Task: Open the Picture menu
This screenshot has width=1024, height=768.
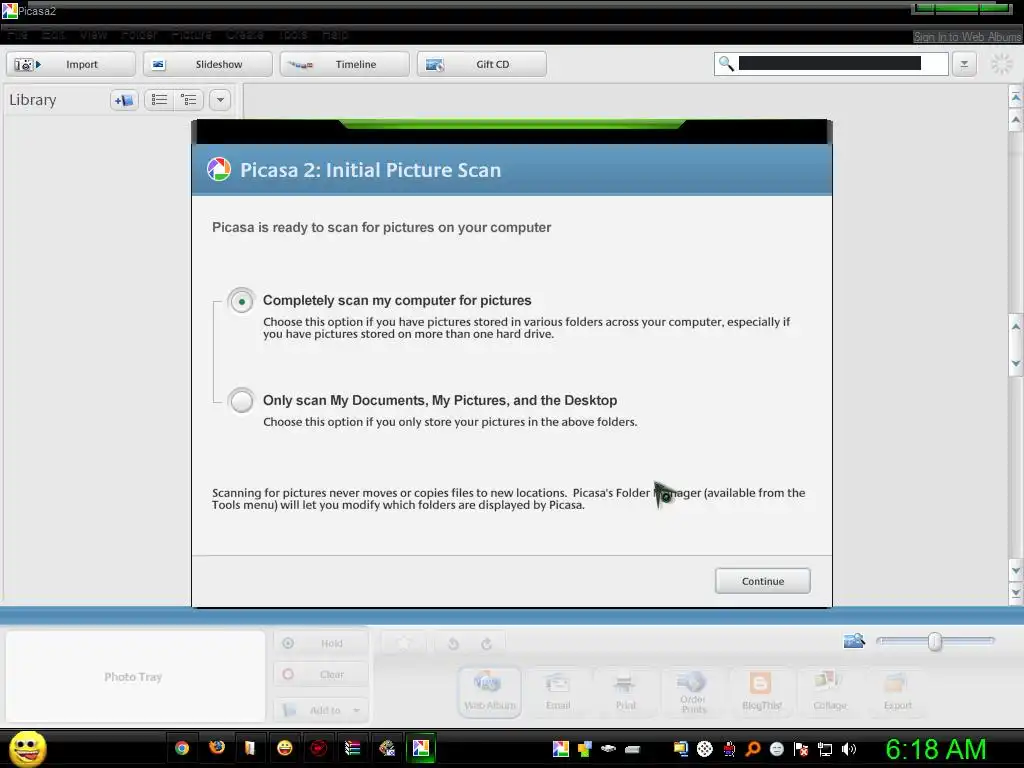Action: 191,35
